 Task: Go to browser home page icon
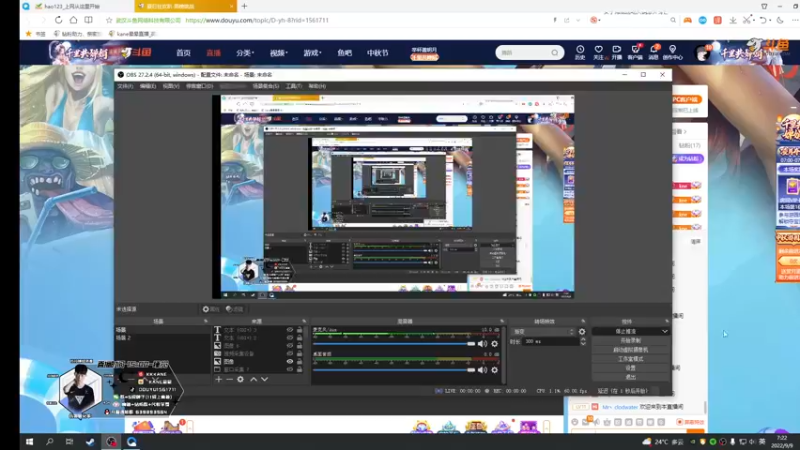pos(73,20)
